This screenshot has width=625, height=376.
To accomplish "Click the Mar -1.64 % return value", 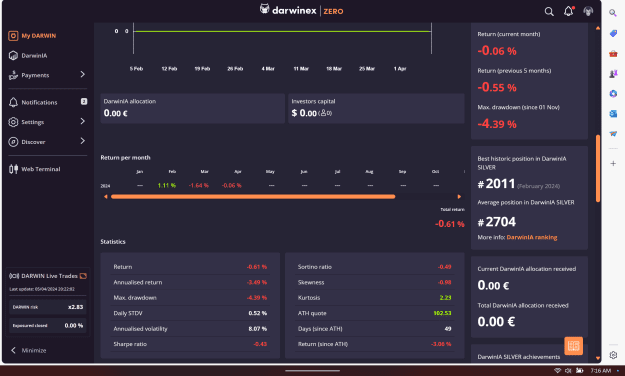I will coord(199,185).
